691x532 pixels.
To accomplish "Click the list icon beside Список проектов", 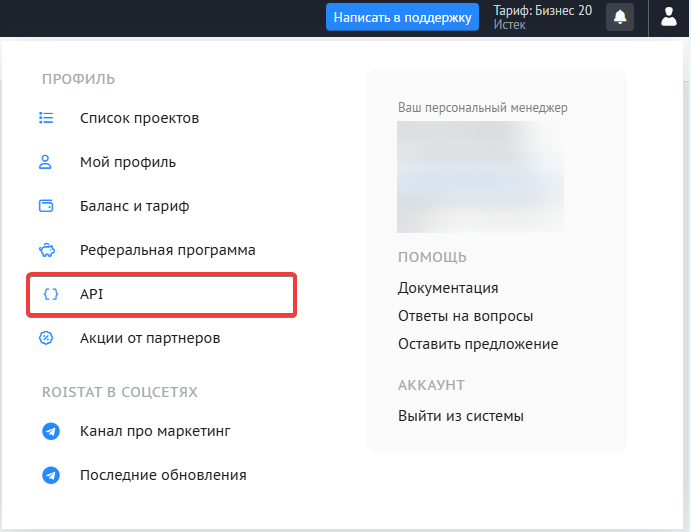I will (46, 118).
